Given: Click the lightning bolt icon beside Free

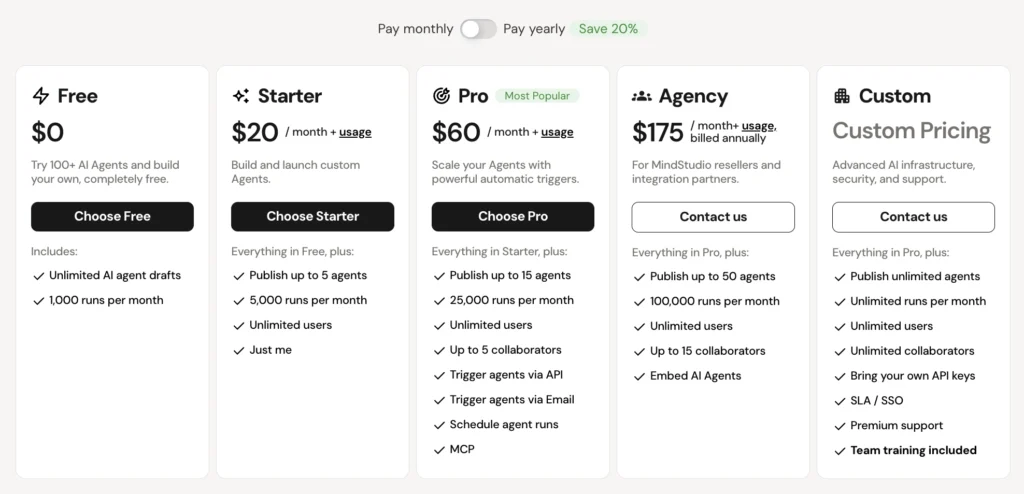Looking at the screenshot, I should coord(41,96).
